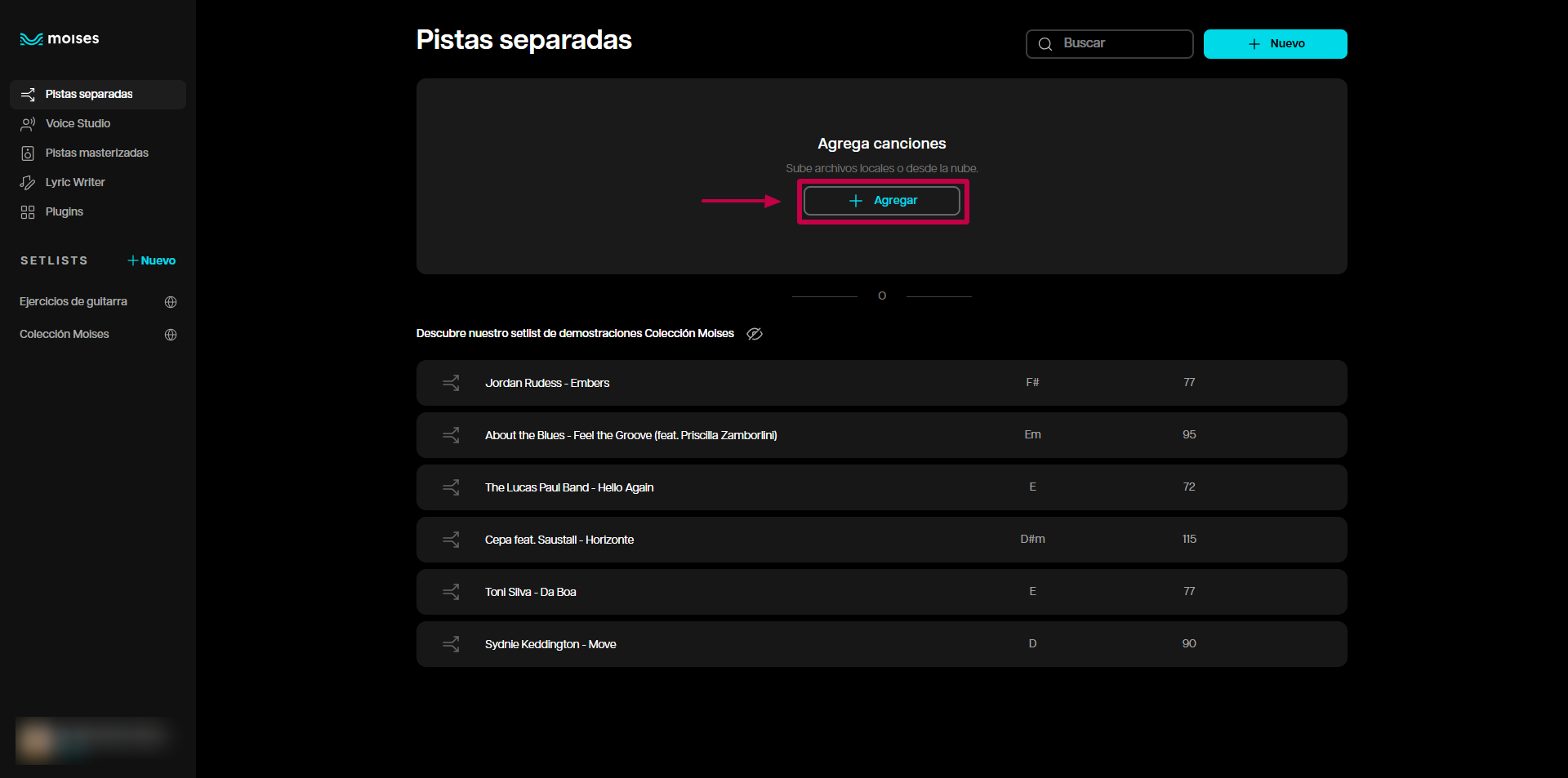Click the split-tracks icon beside Jordan Rudess - Embers

click(x=451, y=383)
